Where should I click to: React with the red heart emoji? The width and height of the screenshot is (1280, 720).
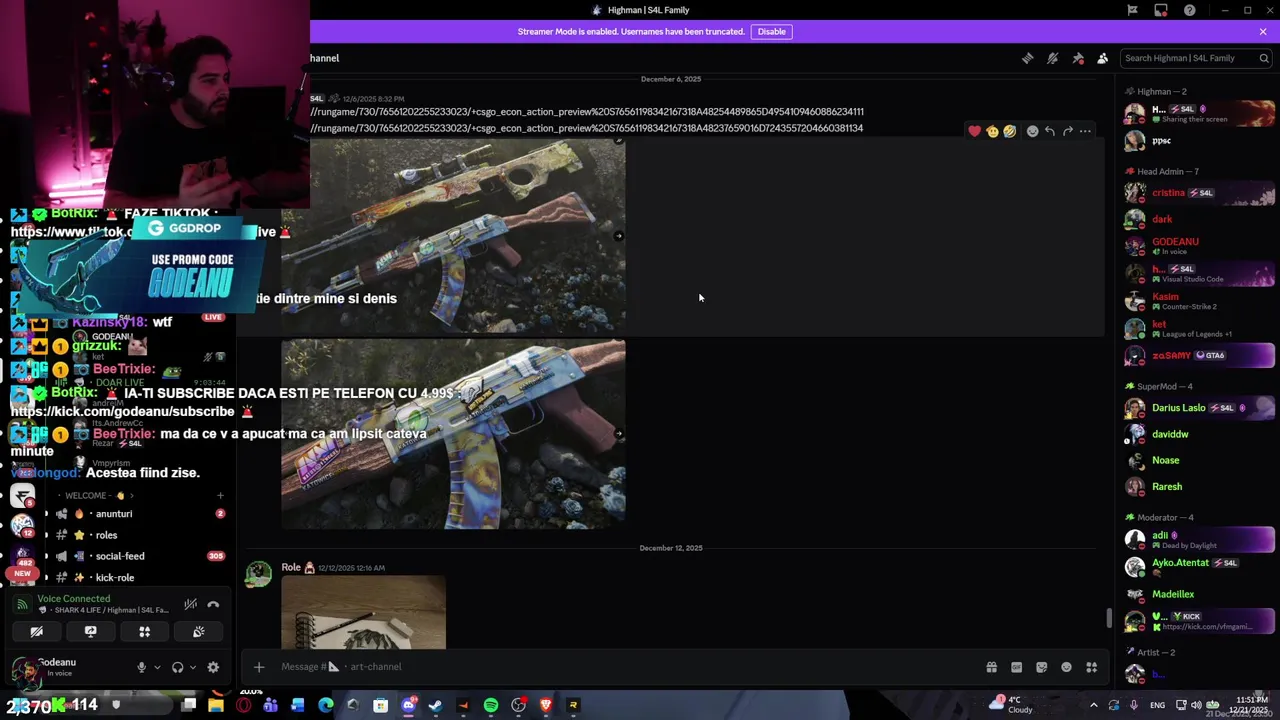point(974,131)
